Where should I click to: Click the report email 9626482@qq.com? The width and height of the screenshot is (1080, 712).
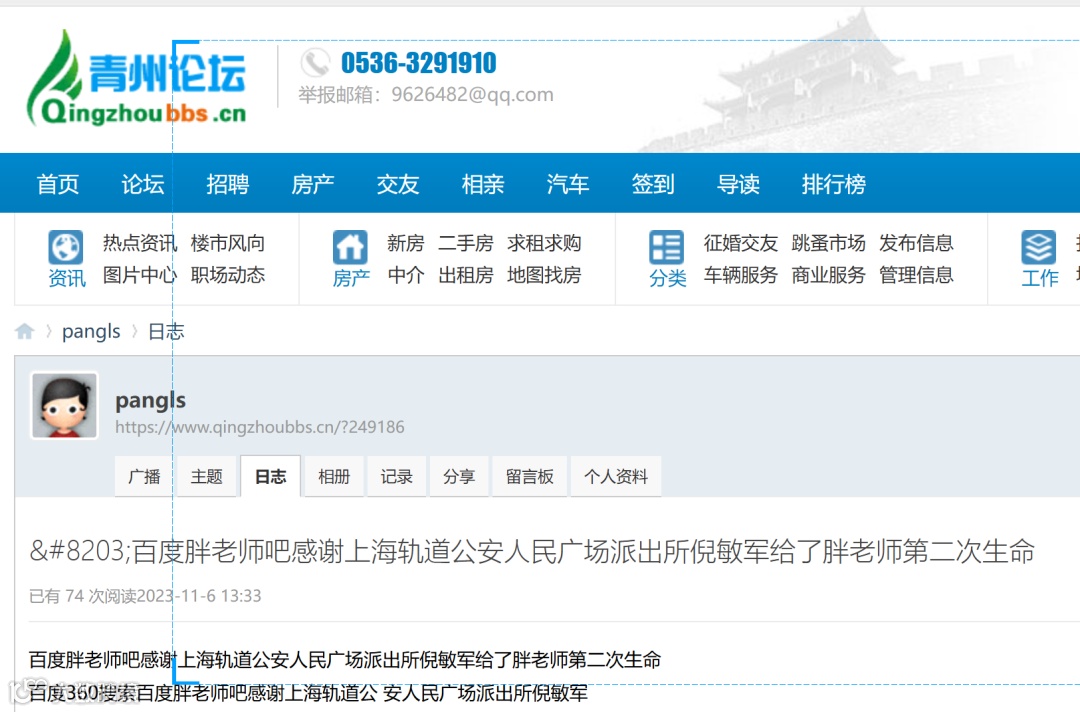(472, 94)
